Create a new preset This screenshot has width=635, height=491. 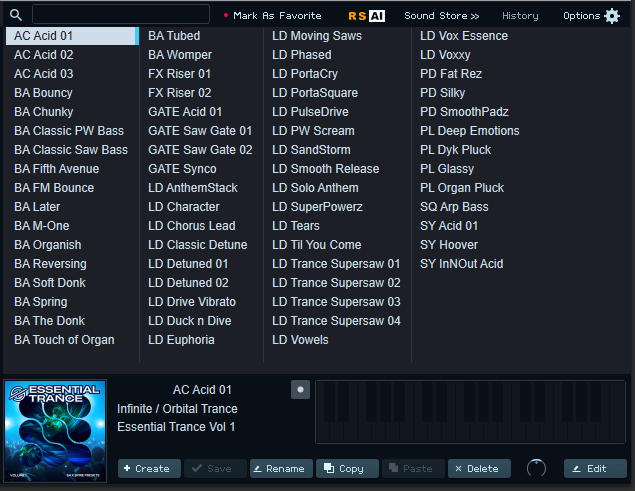tap(149, 468)
